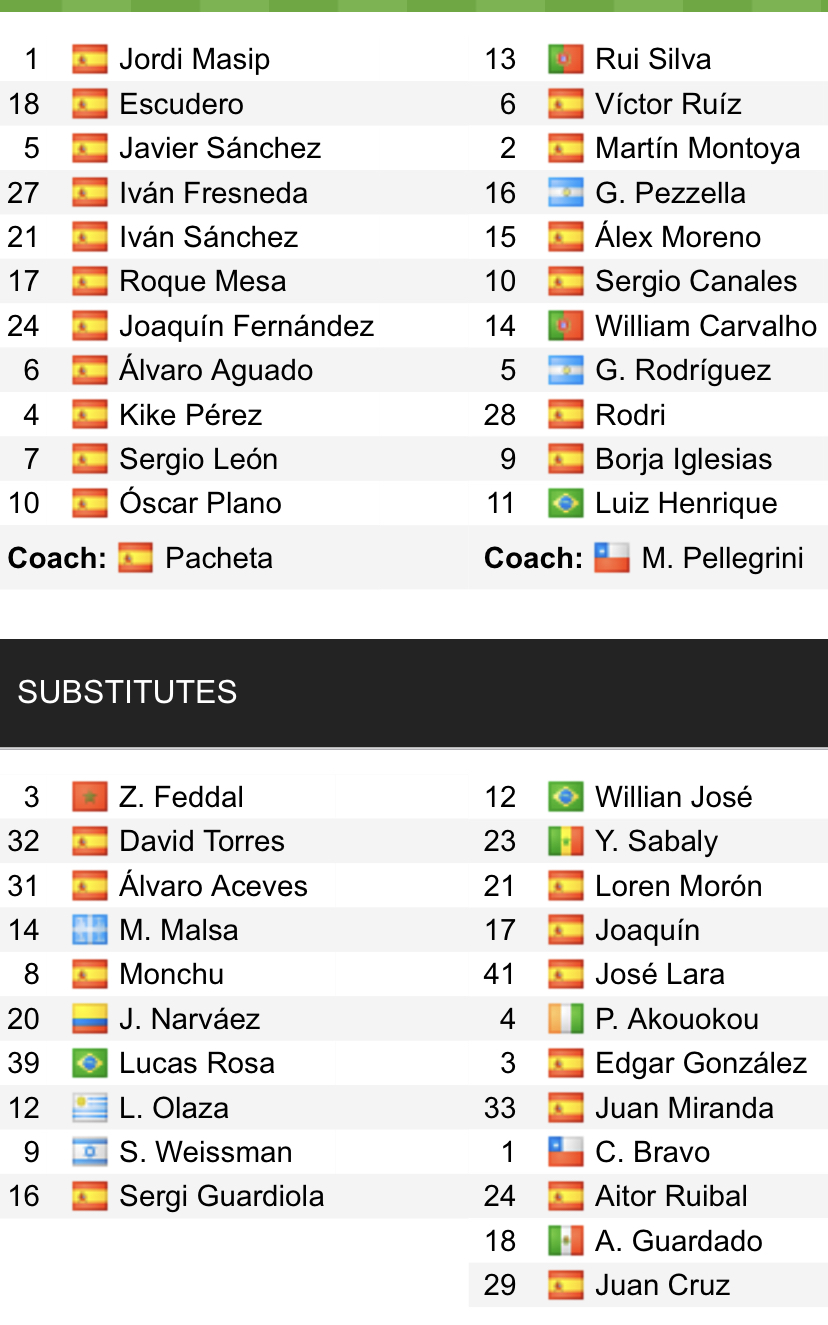Select player Sergio Canales
This screenshot has height=1325, width=828.
[x=696, y=281]
